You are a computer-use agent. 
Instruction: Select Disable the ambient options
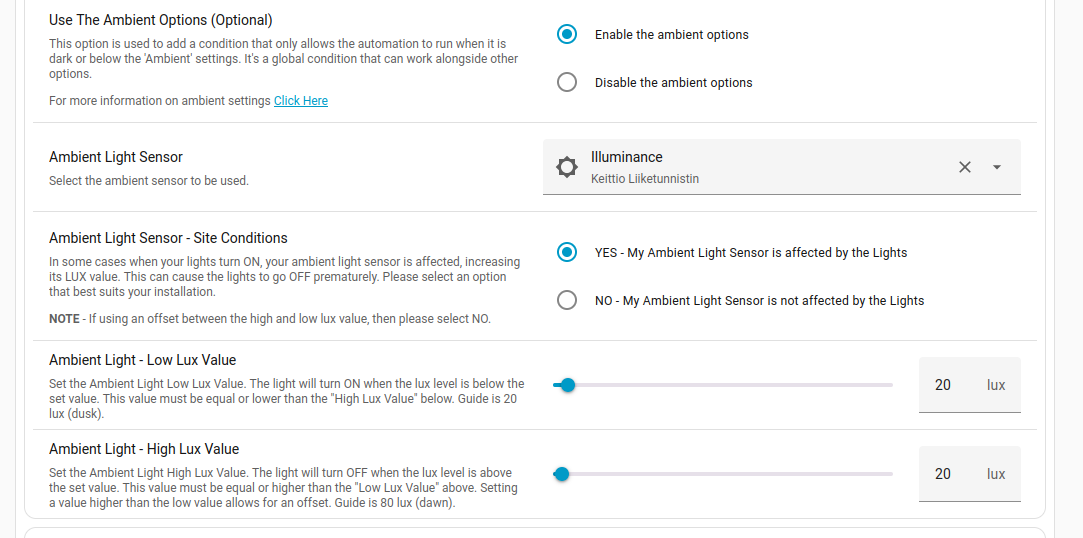pyautogui.click(x=566, y=83)
